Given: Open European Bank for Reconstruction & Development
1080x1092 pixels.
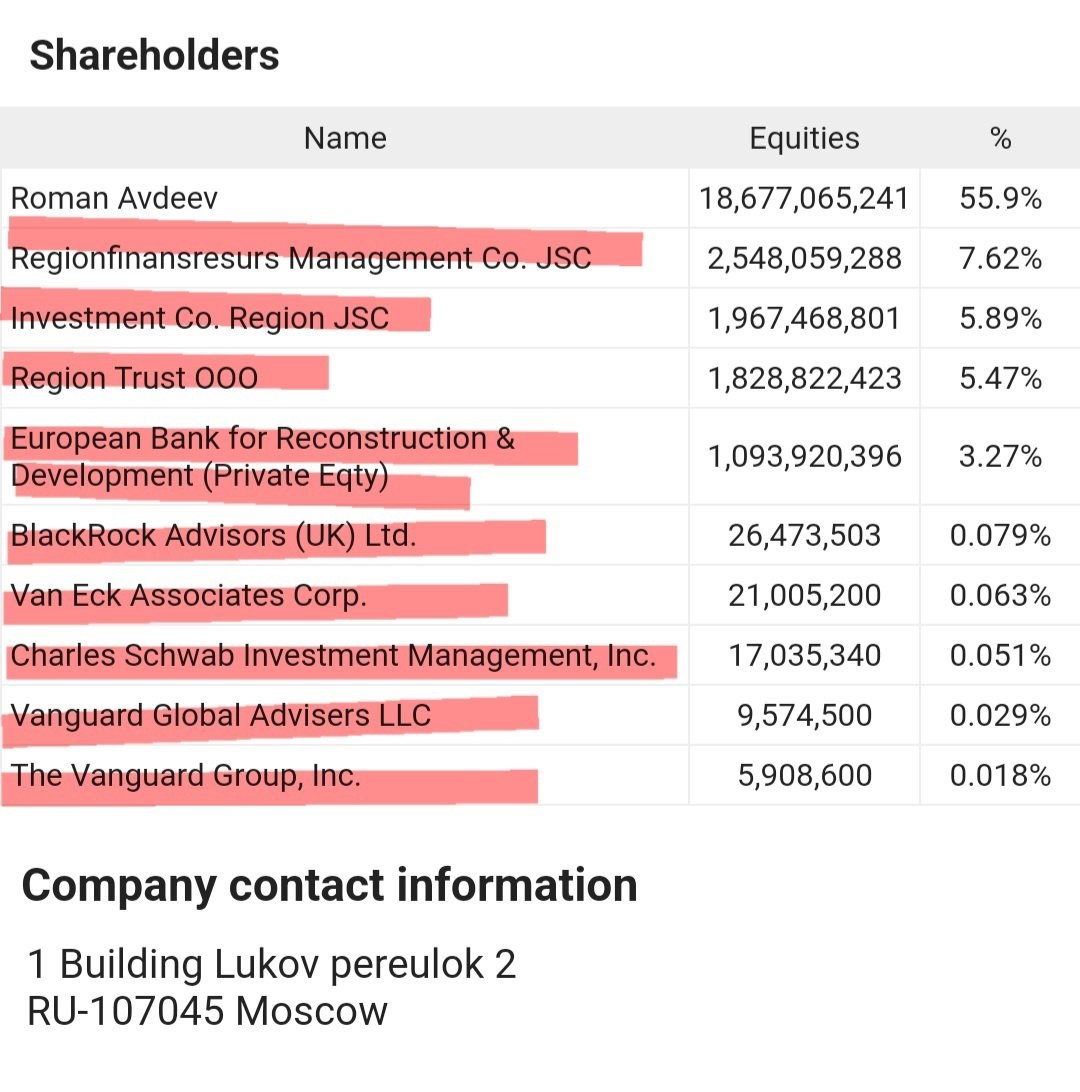Looking at the screenshot, I should click(263, 456).
